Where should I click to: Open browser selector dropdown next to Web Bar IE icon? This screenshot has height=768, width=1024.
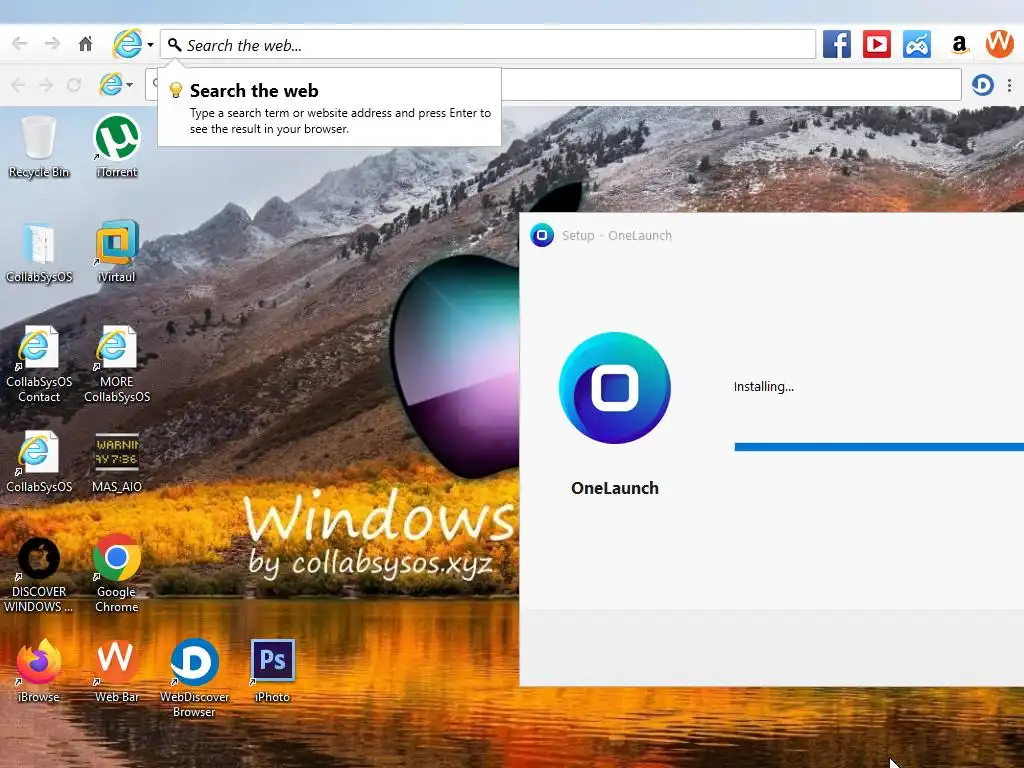click(150, 45)
